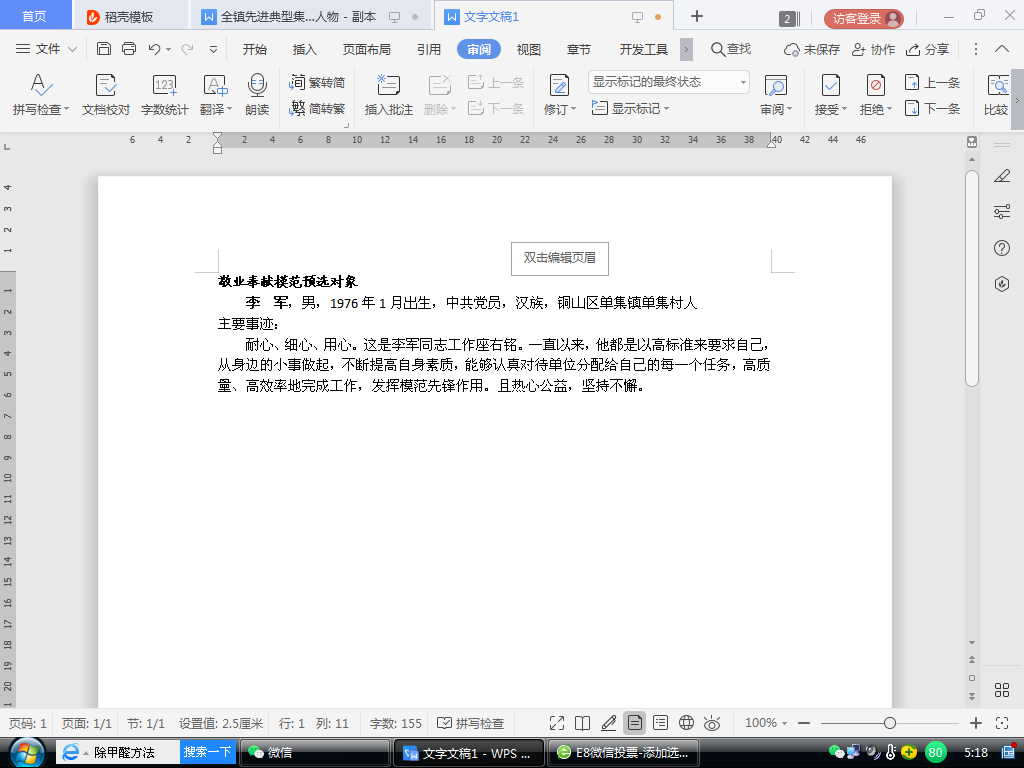Image resolution: width=1024 pixels, height=768 pixels.
Task: Click the 接受 accept change icon
Action: tap(831, 86)
